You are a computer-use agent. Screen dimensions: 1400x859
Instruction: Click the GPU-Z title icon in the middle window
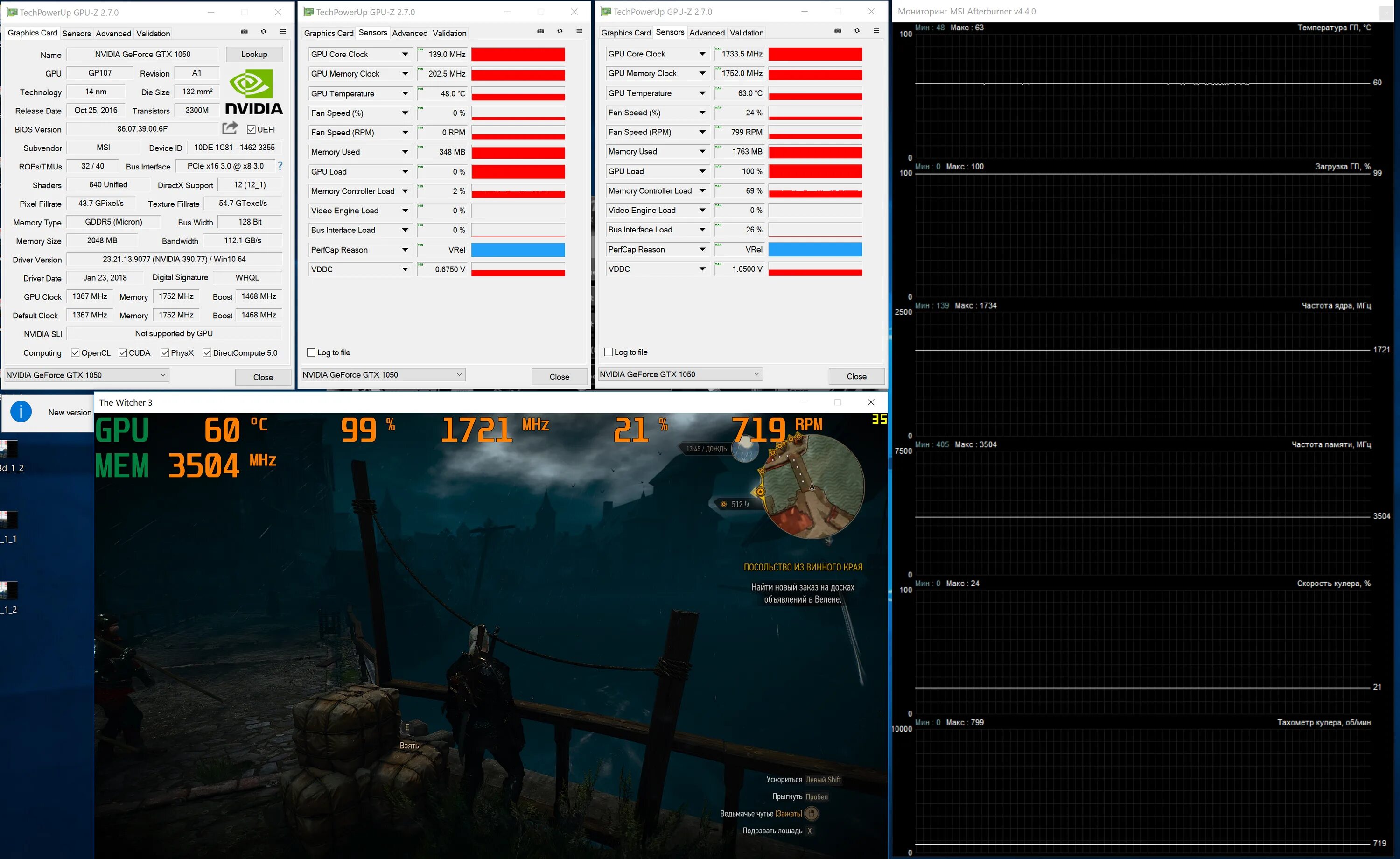[308, 12]
